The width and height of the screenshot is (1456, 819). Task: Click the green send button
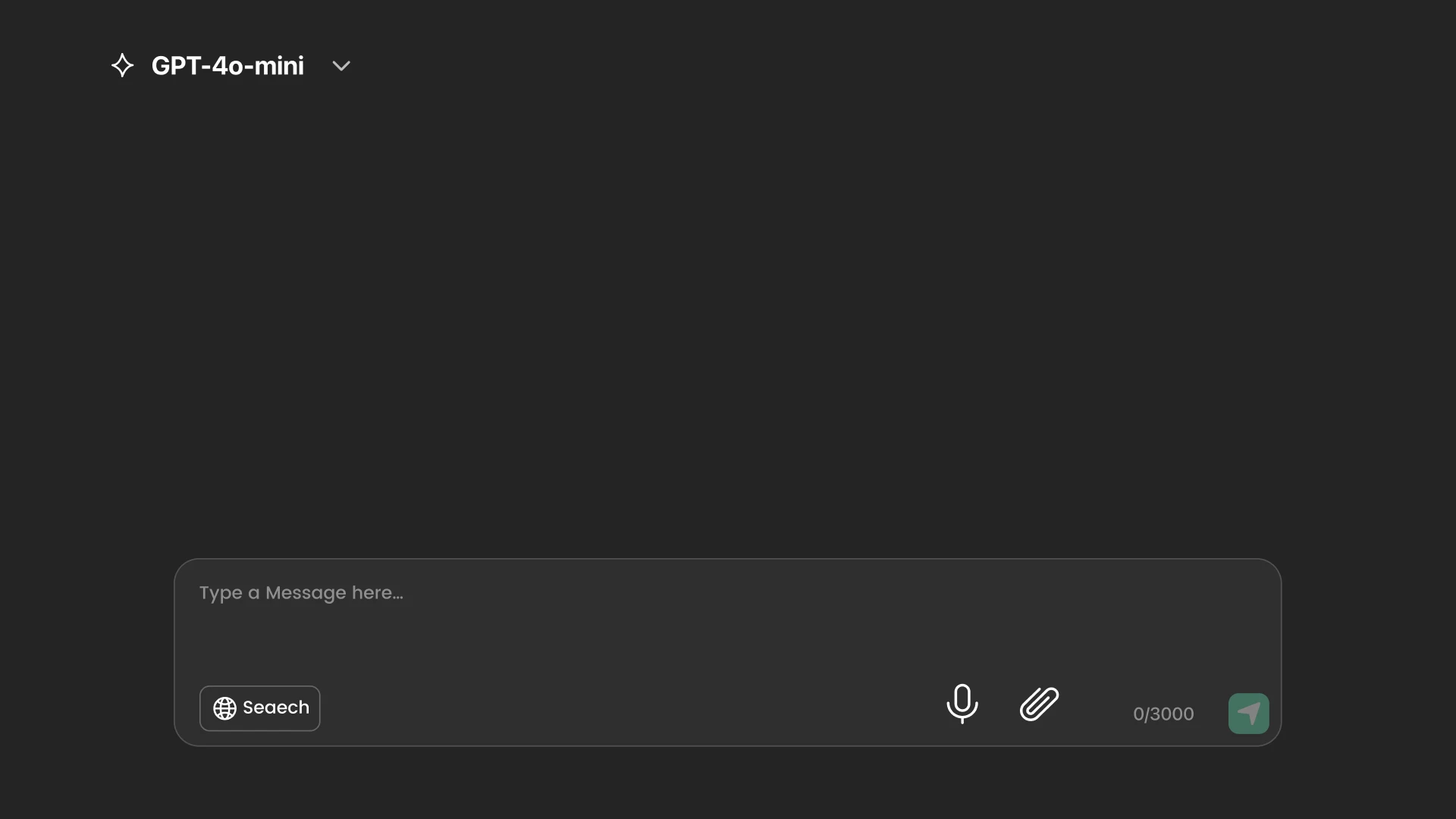1248,714
